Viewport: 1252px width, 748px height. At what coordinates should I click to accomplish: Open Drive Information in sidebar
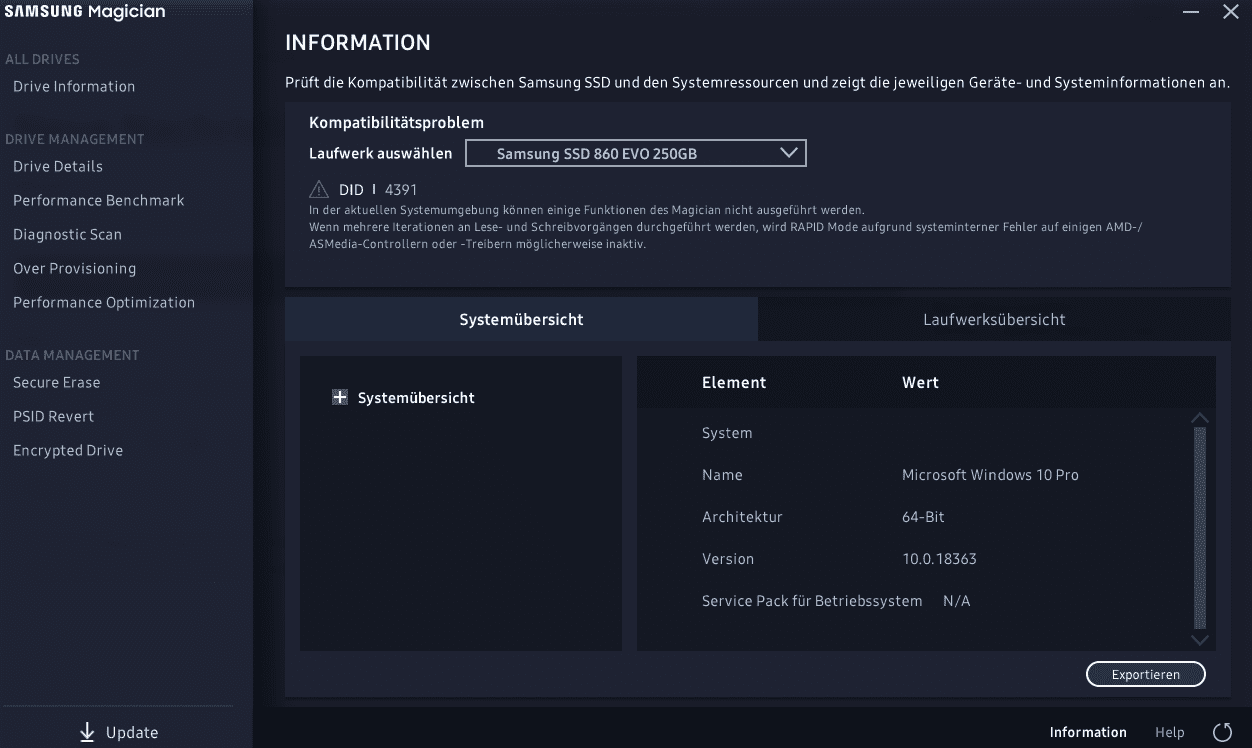point(74,86)
